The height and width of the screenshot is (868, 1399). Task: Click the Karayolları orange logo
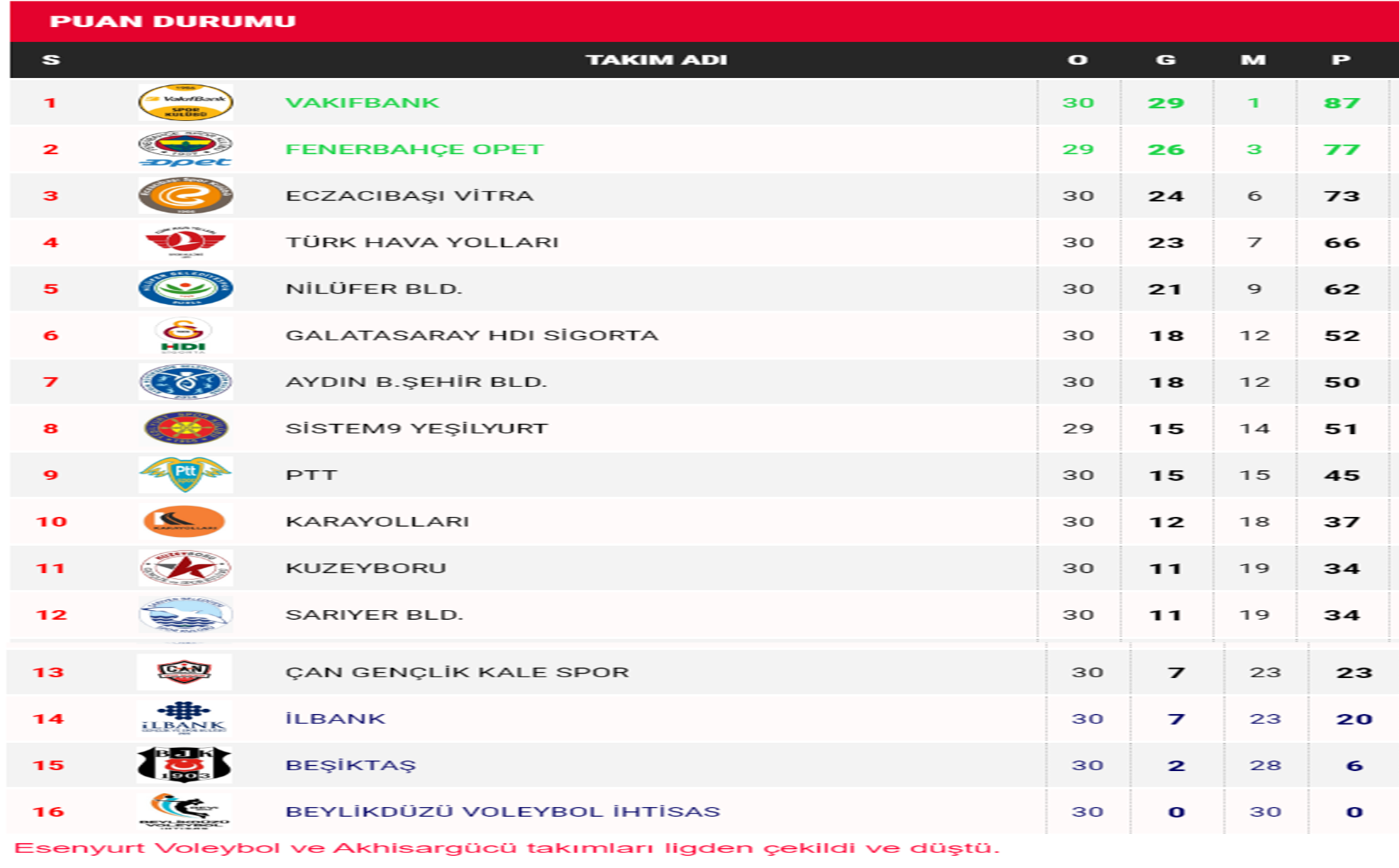pos(184,521)
